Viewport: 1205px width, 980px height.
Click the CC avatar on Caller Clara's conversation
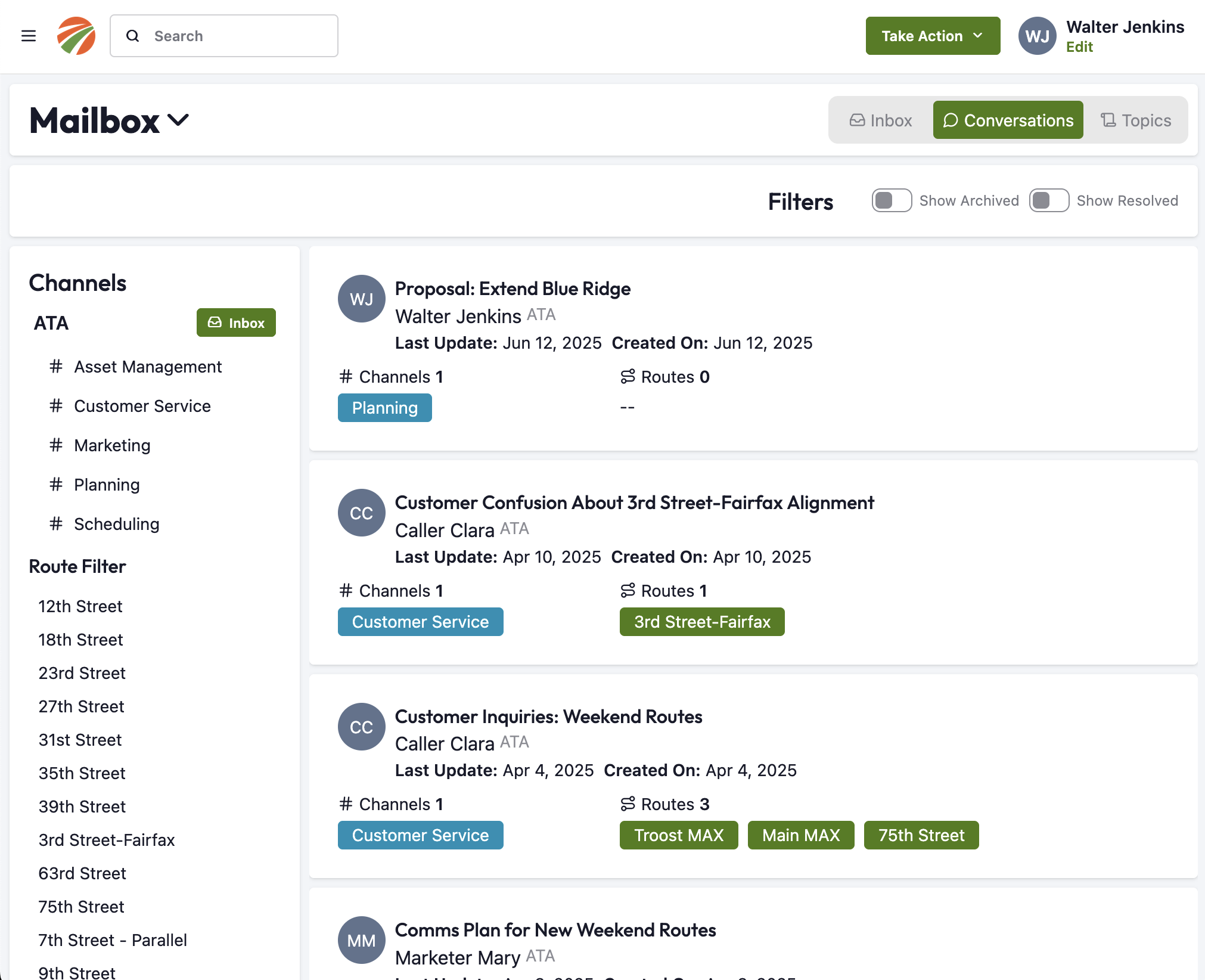point(361,513)
